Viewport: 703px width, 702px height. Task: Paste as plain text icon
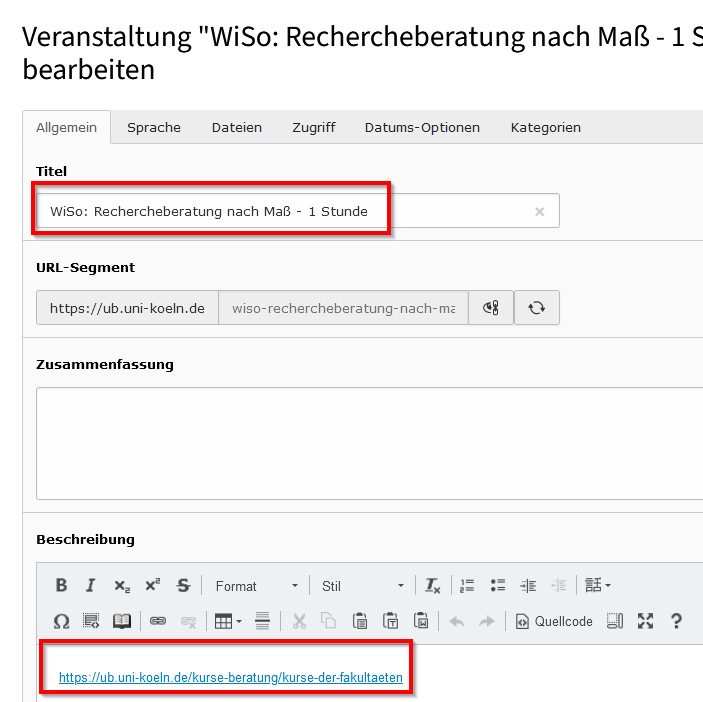(x=391, y=621)
